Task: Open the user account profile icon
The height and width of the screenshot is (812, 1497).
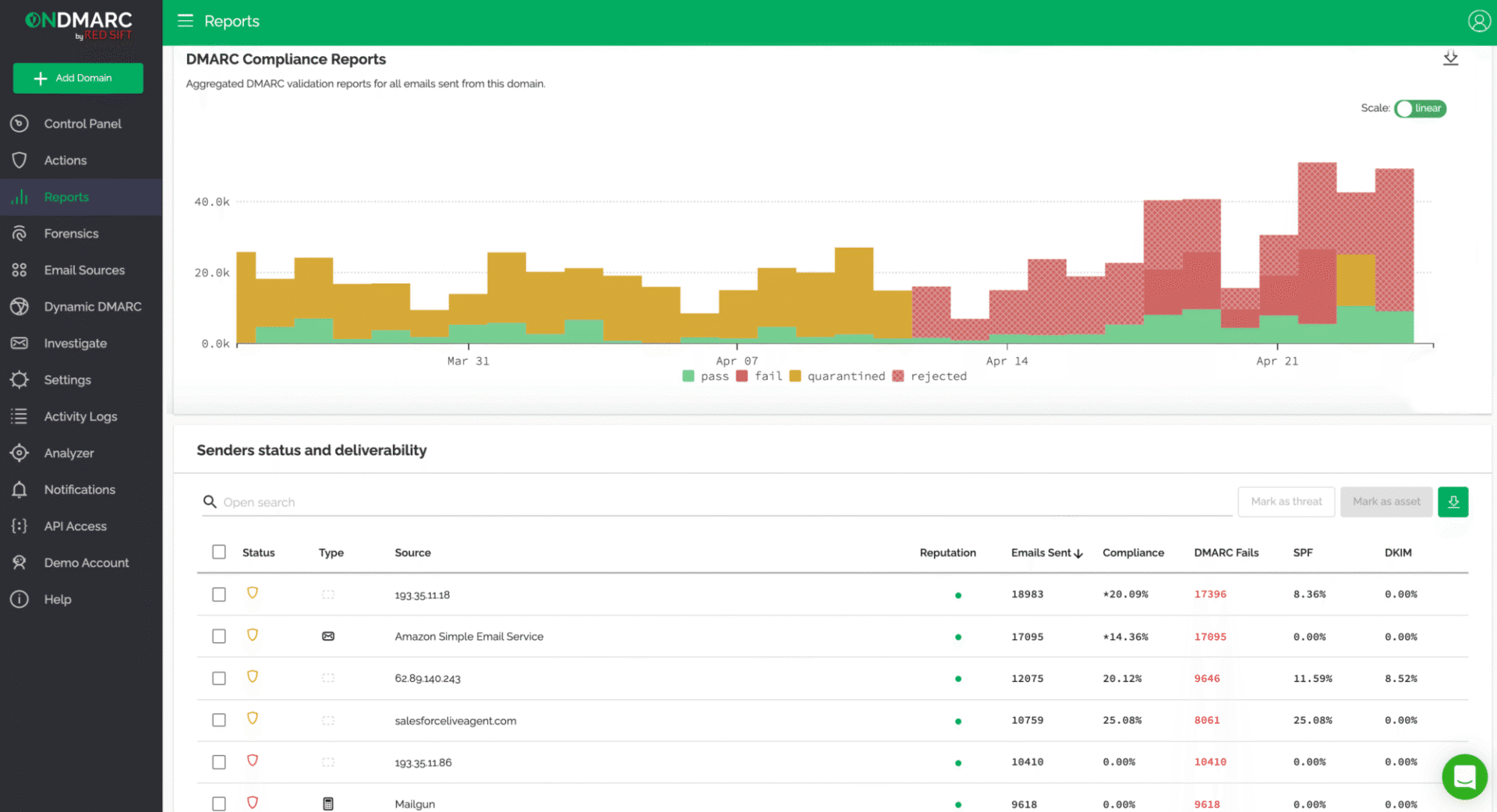Action: coord(1479,20)
